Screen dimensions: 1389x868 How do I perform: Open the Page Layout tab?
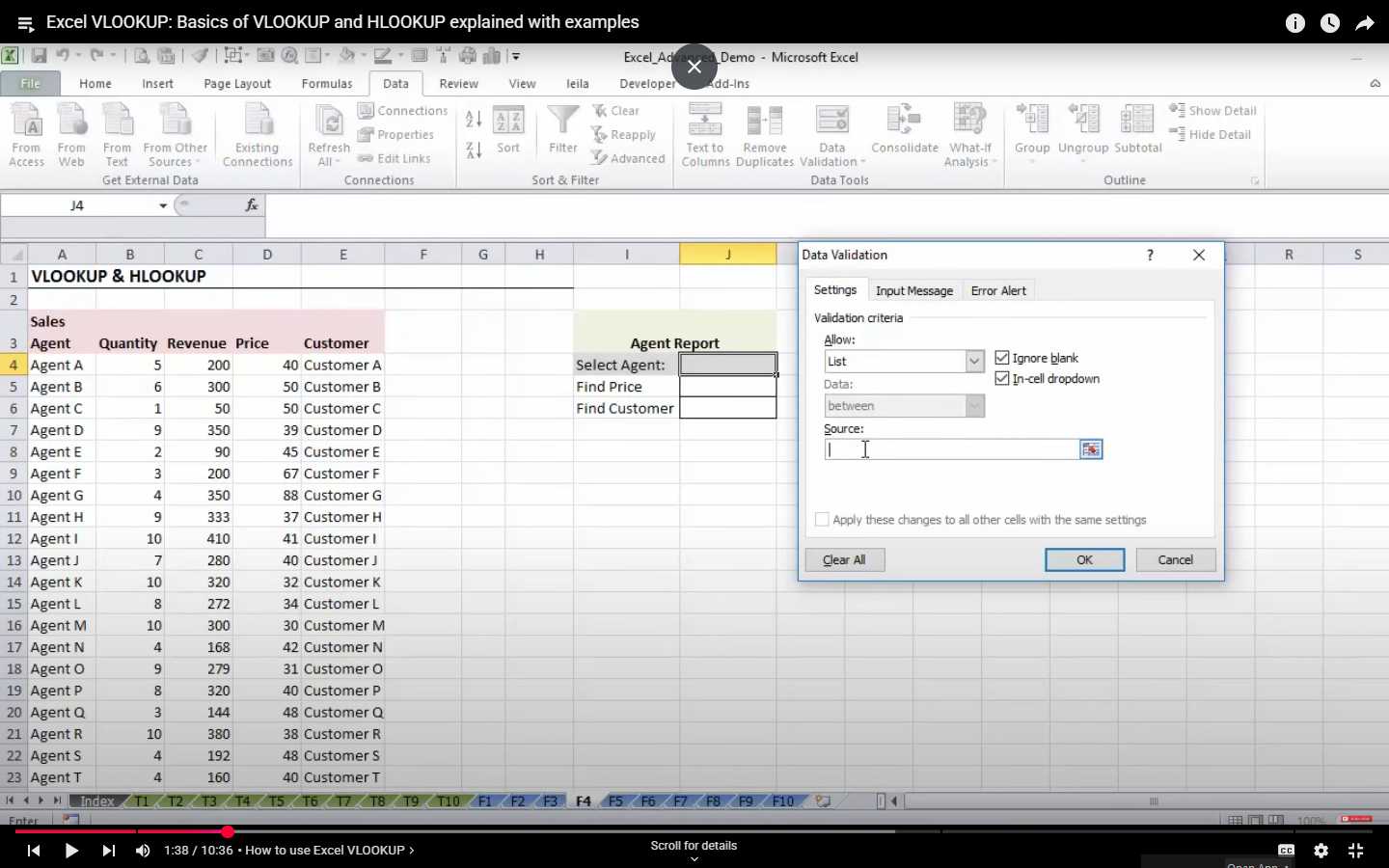(x=237, y=84)
